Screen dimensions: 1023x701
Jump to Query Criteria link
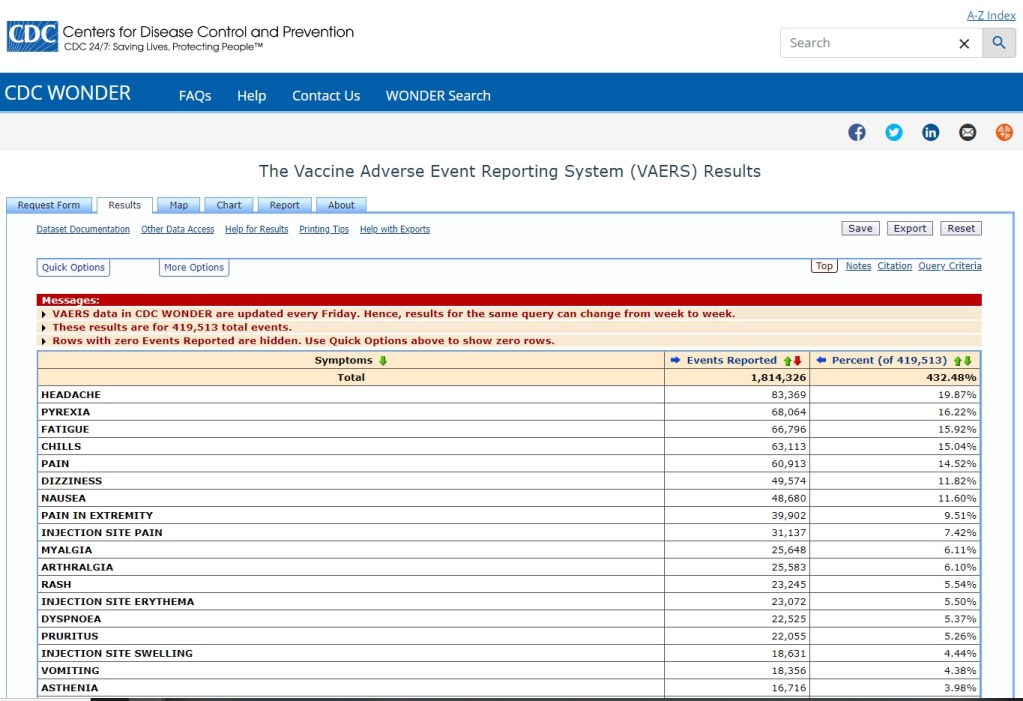[x=950, y=266]
